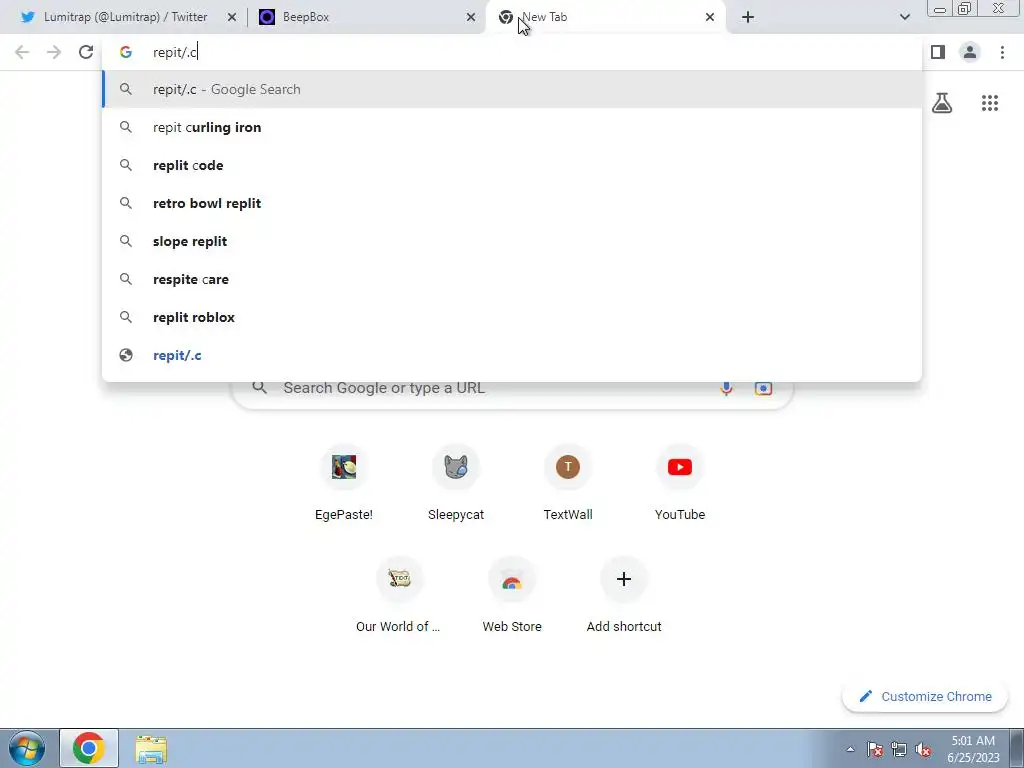The width and height of the screenshot is (1024, 768).
Task: Show hidden system tray icons
Action: [x=850, y=749]
